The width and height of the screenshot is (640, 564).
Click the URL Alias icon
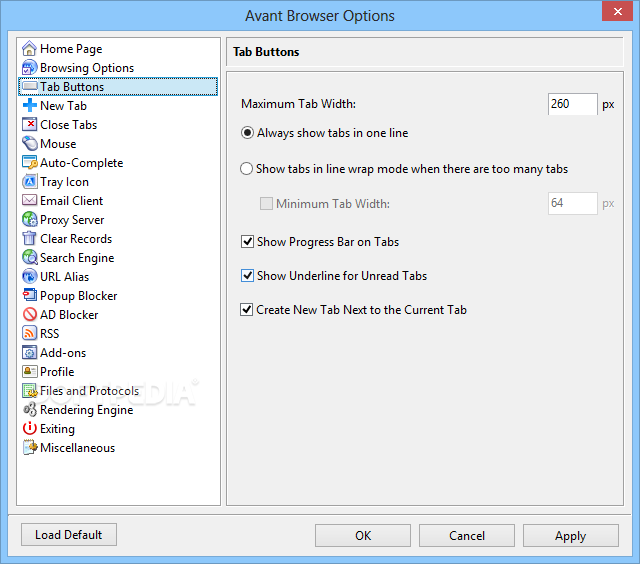click(29, 276)
